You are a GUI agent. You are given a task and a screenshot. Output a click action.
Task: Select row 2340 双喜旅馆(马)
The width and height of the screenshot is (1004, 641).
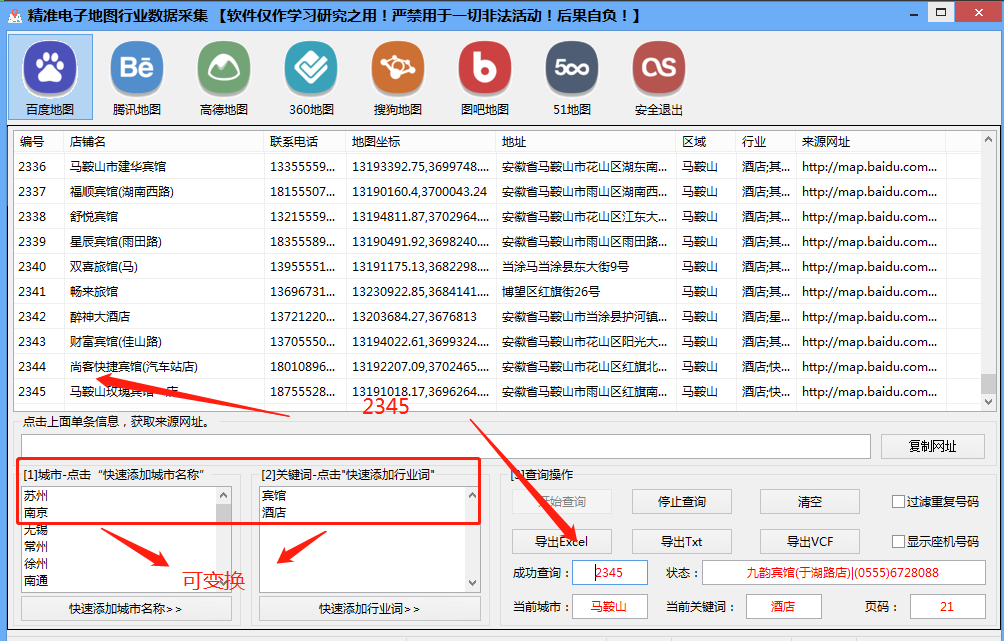[497, 266]
